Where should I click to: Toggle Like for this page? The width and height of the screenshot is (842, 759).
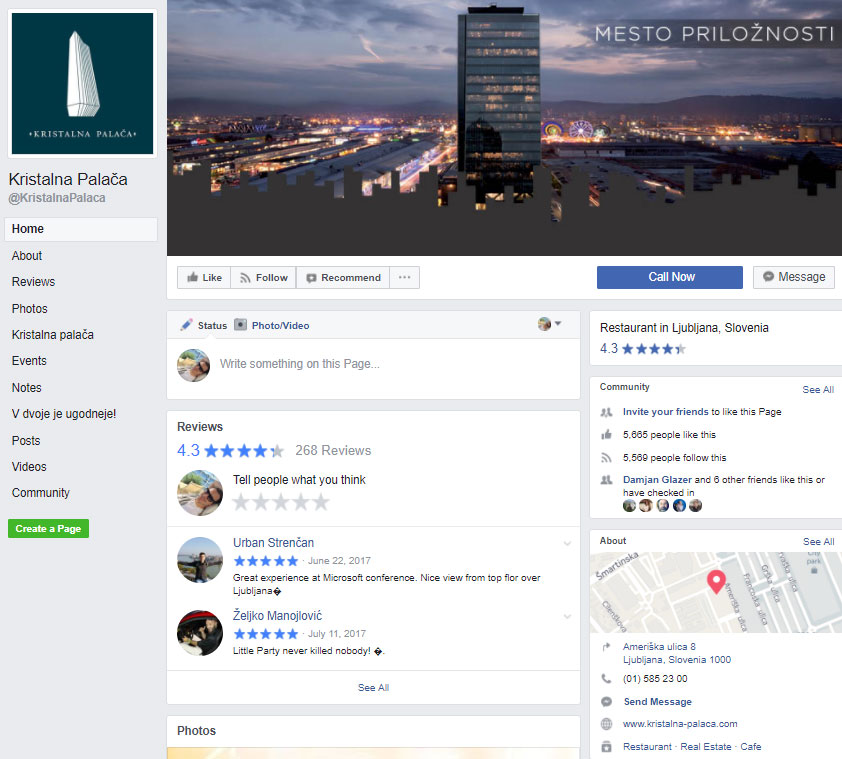point(204,278)
